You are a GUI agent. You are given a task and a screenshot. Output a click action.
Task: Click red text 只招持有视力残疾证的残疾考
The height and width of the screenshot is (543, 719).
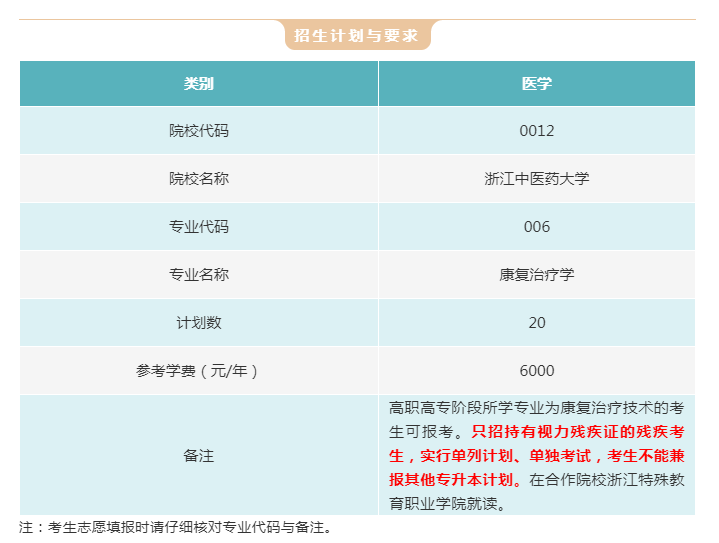click(x=578, y=432)
